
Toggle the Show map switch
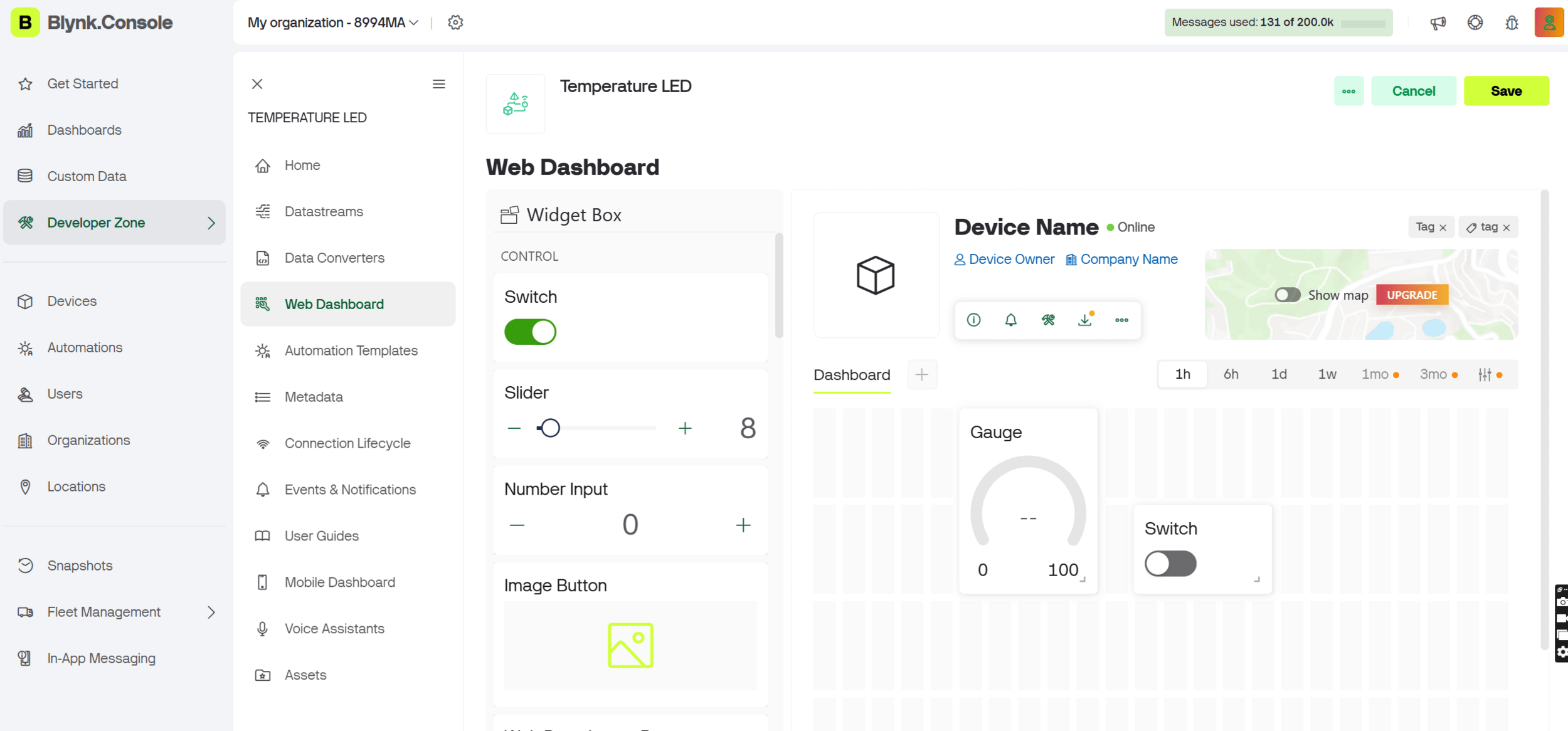1287,295
